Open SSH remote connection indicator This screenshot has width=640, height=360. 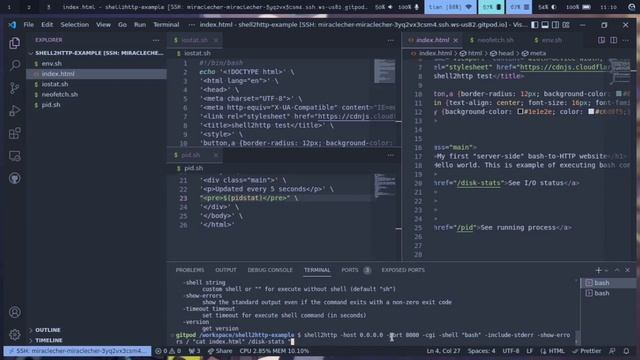78,351
